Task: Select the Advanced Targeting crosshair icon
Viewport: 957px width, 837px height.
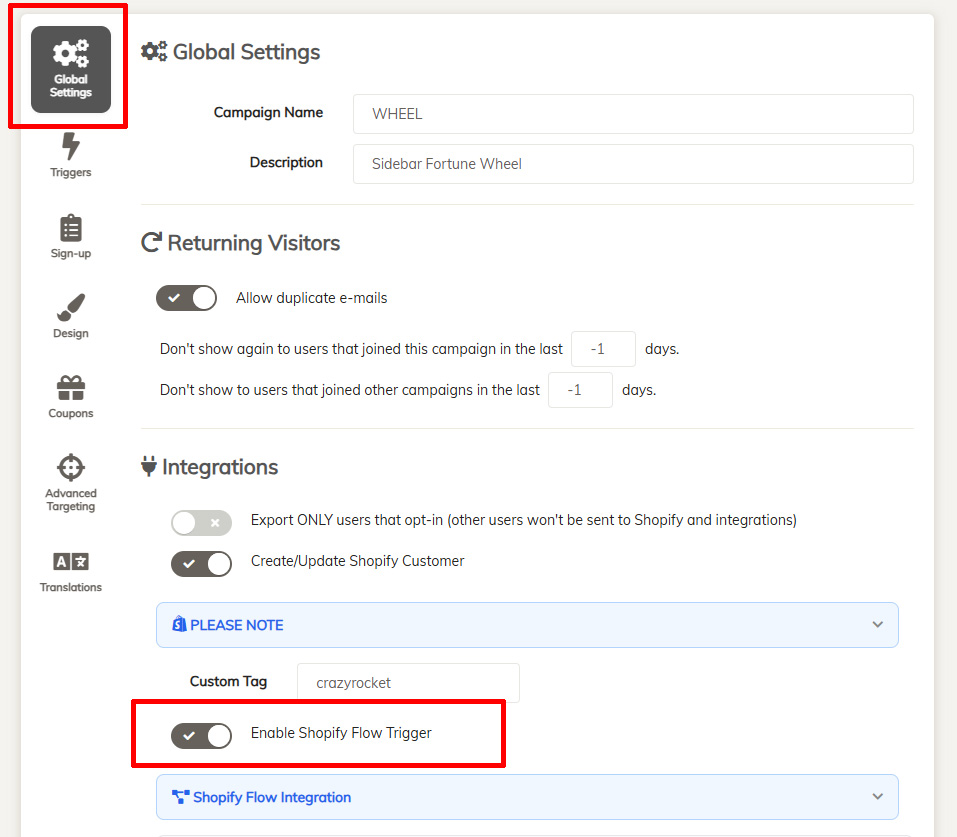Action: pyautogui.click(x=71, y=468)
